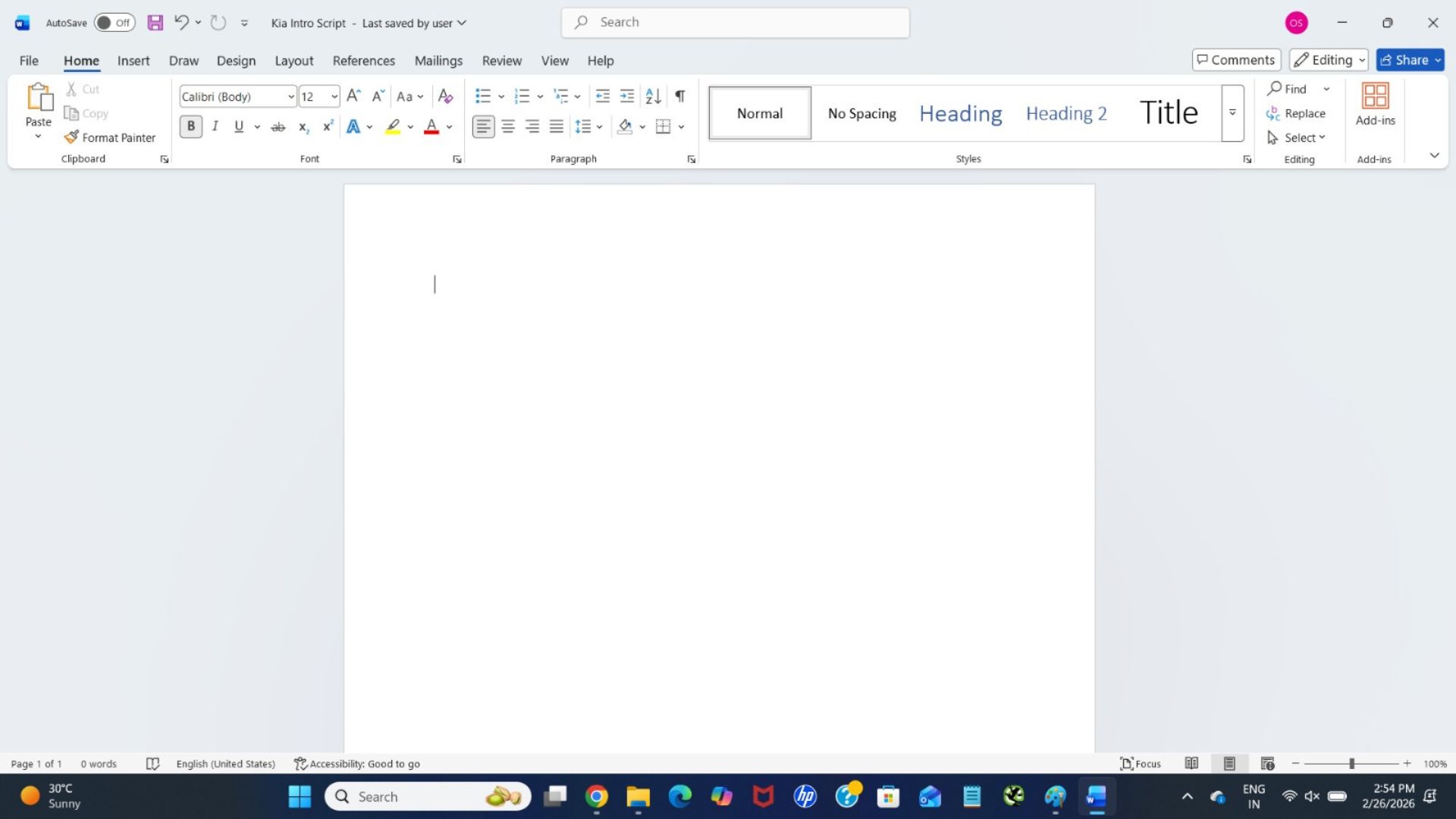
Task: Apply text highlight color
Action: coord(391,126)
